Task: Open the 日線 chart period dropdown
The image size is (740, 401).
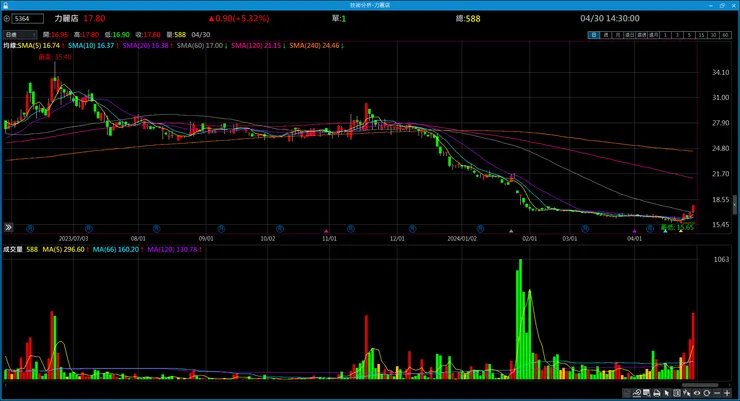Action: [x=20, y=35]
